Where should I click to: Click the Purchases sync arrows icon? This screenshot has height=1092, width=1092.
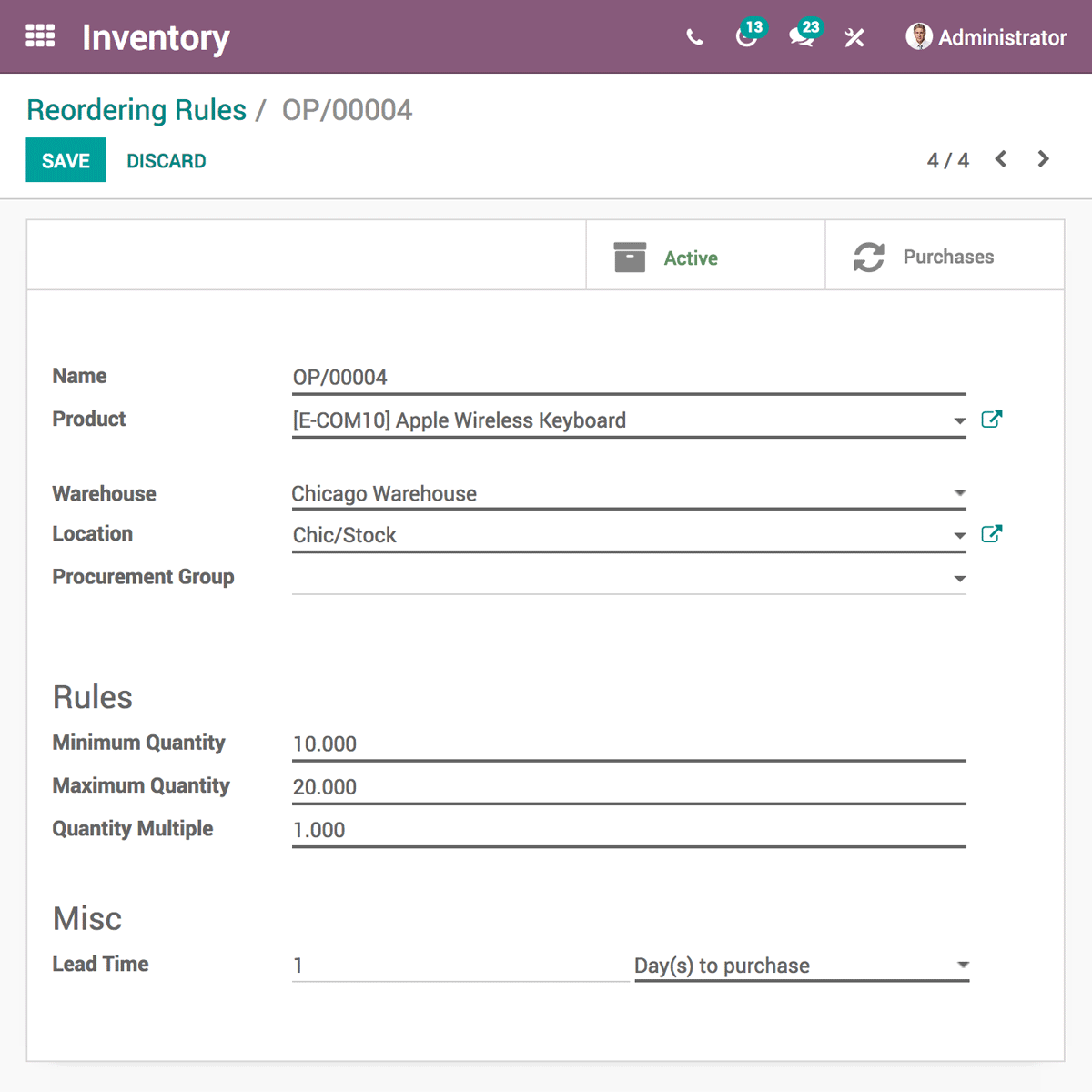pos(869,257)
